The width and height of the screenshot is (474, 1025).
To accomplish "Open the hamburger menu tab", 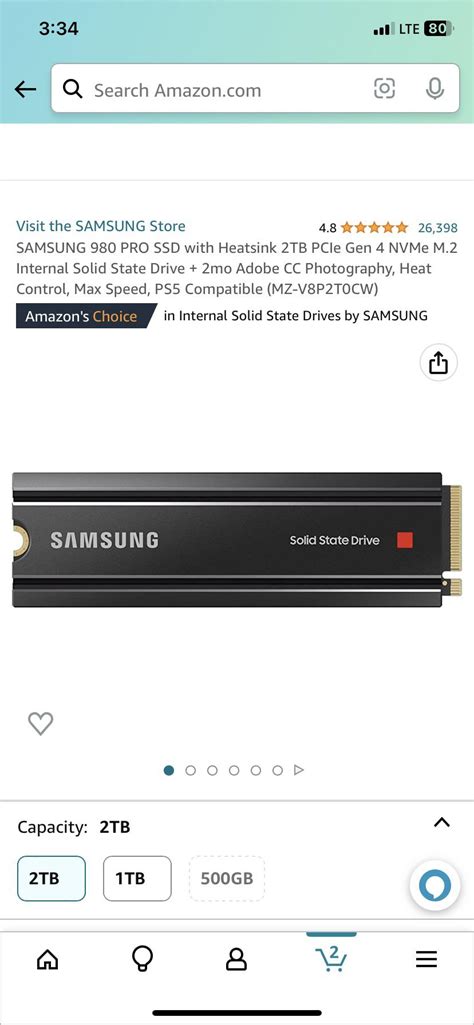I will (x=426, y=959).
